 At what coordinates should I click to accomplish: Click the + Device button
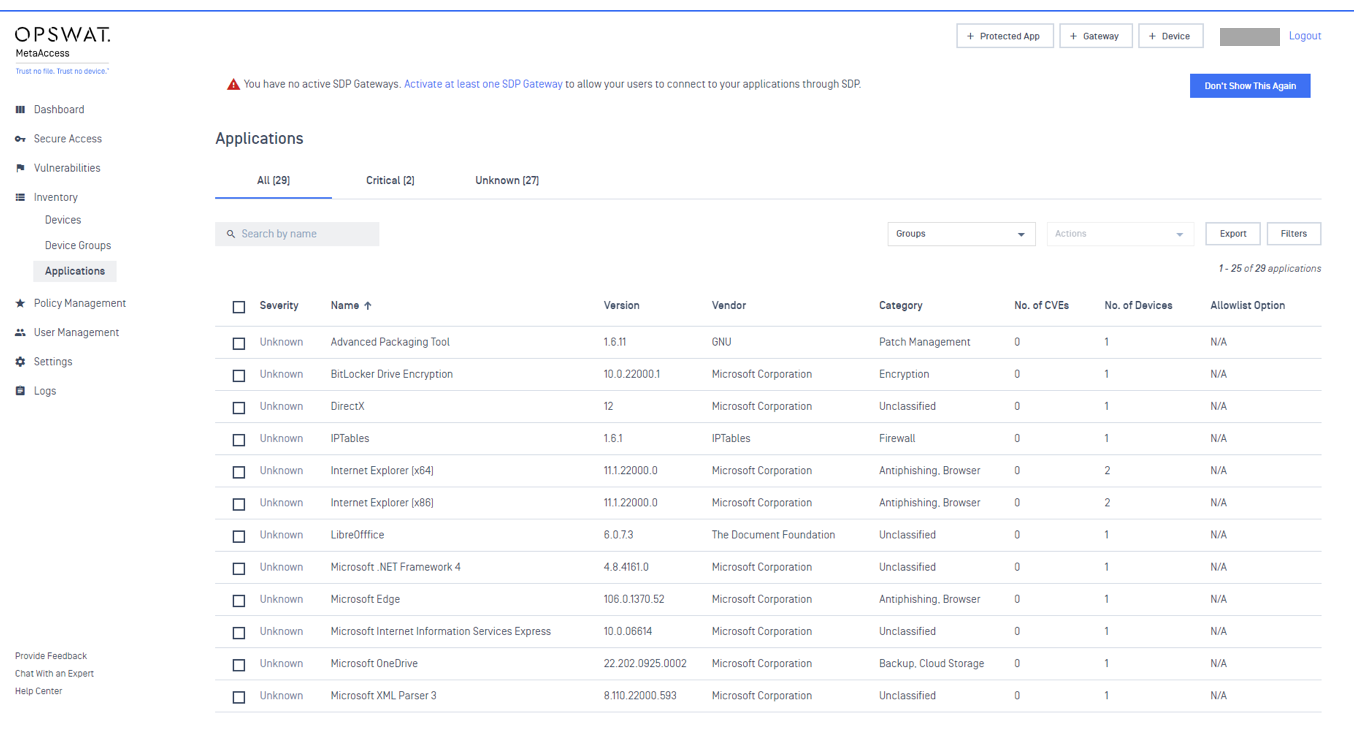[x=1171, y=36]
